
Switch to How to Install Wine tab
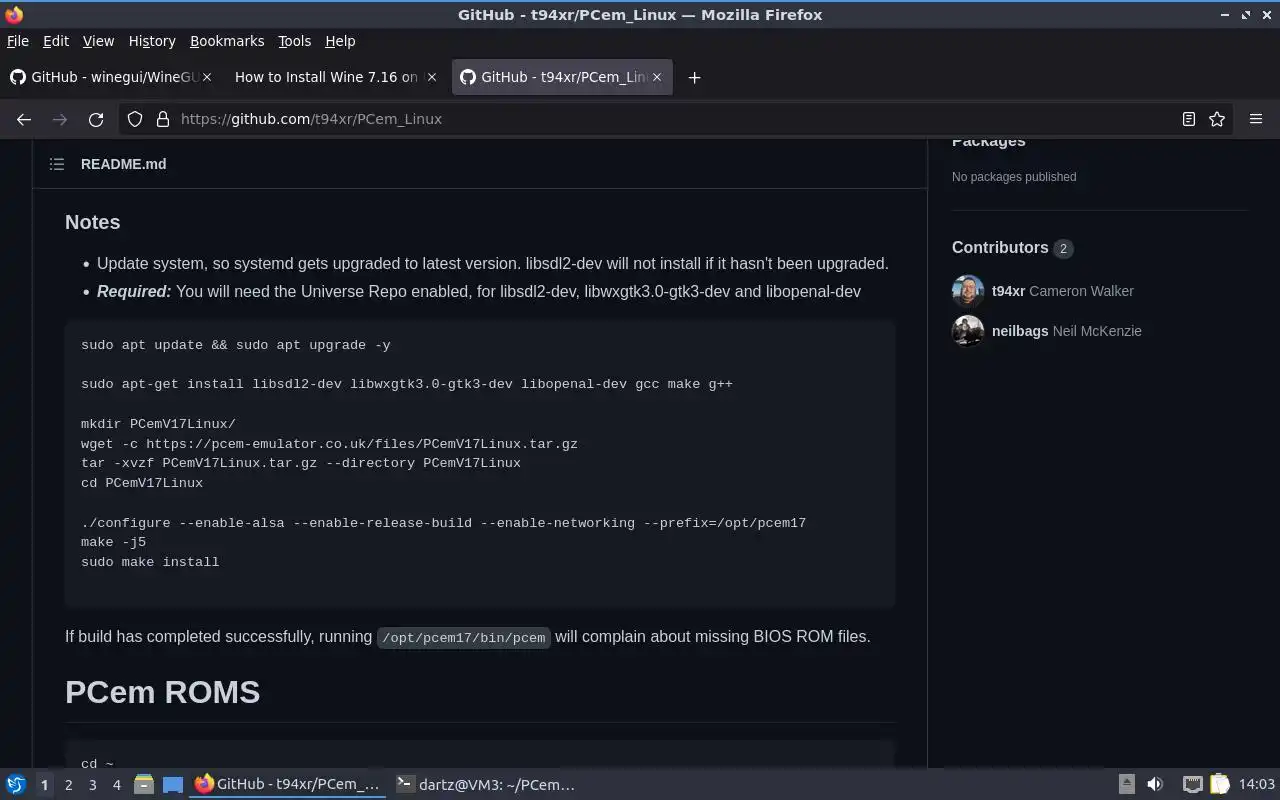point(326,77)
